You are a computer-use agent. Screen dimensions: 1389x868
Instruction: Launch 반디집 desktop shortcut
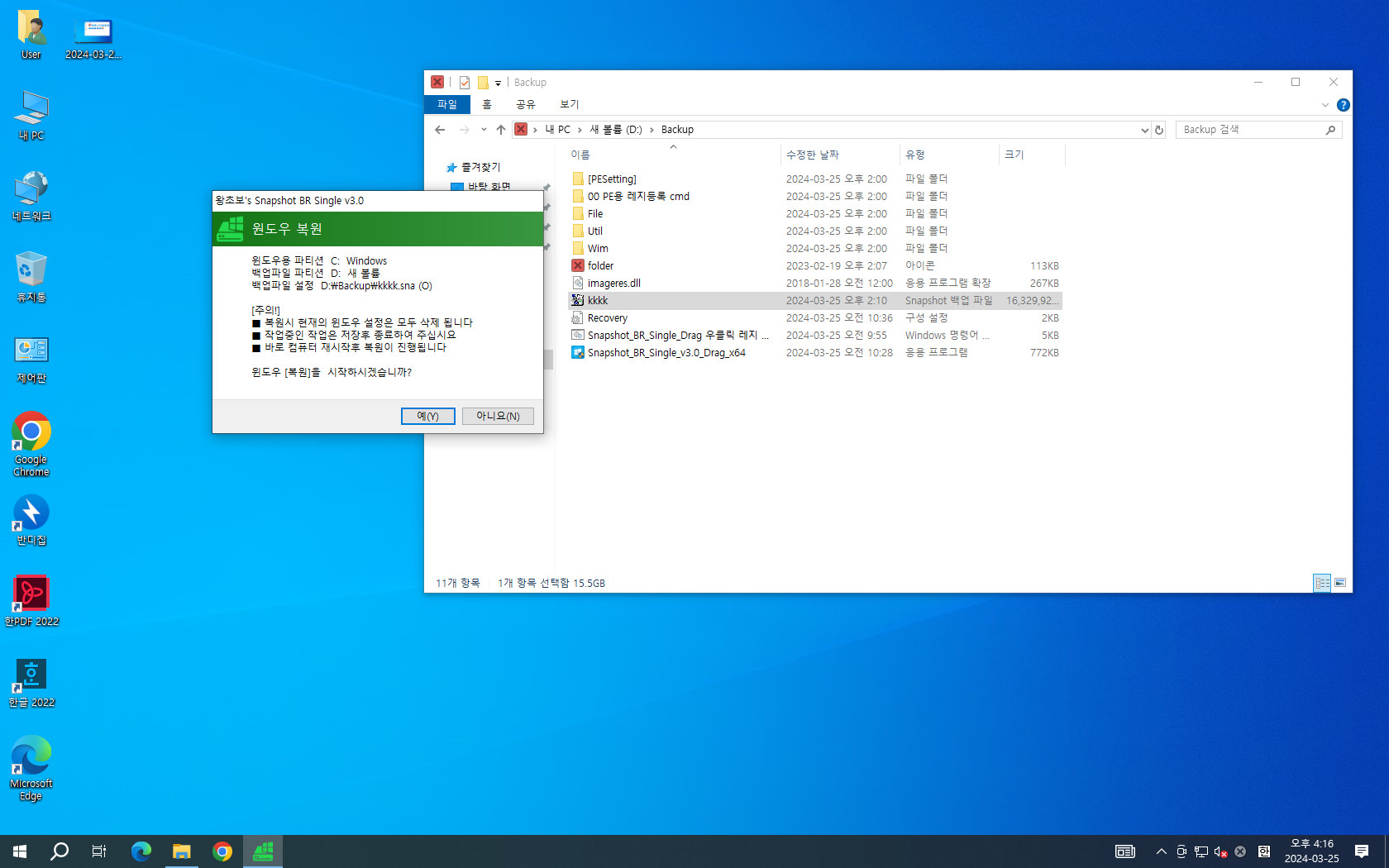(31, 521)
